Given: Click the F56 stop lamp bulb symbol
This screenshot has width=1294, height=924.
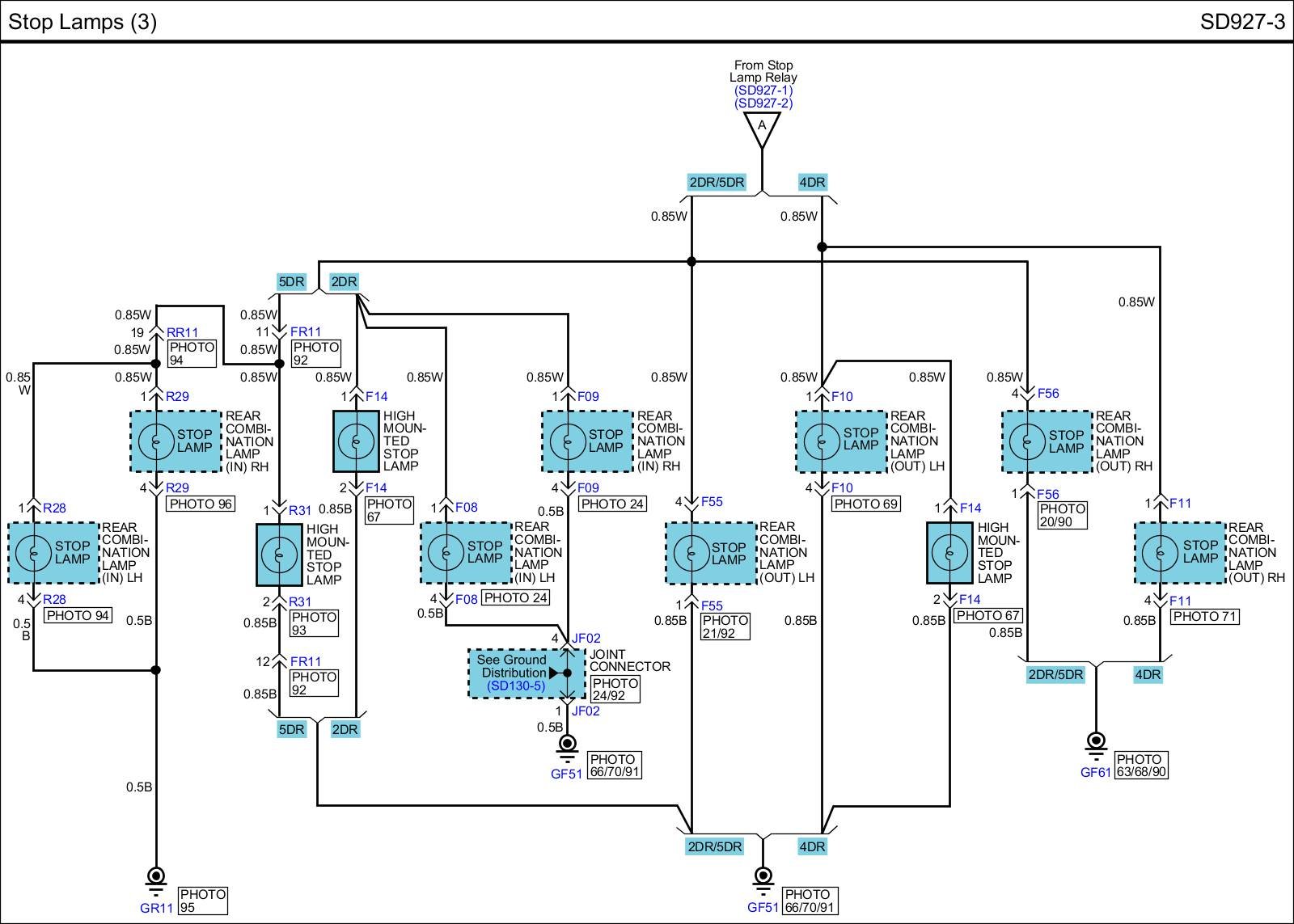Looking at the screenshot, I should coord(1027,441).
